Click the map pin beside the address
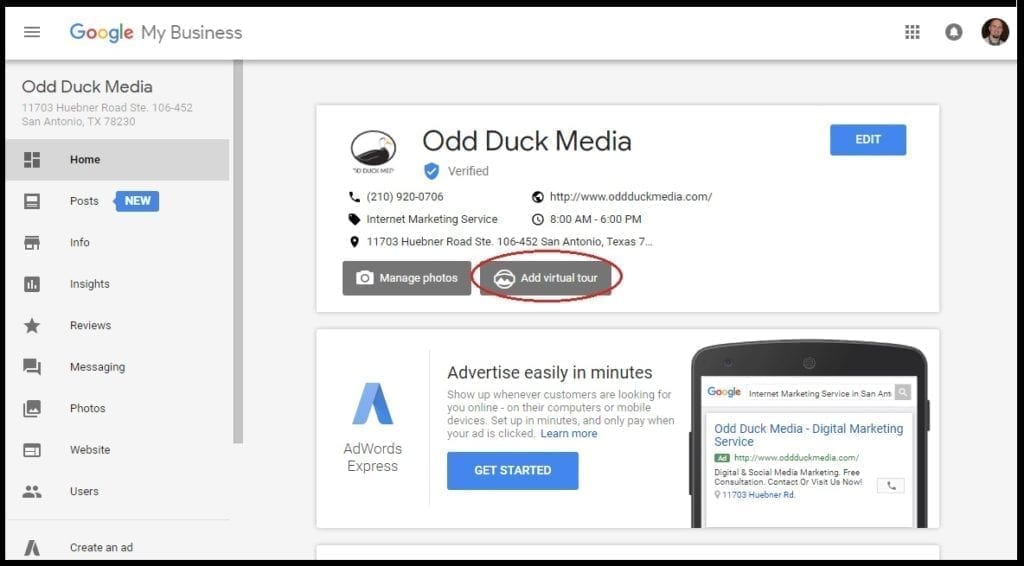 [x=354, y=242]
